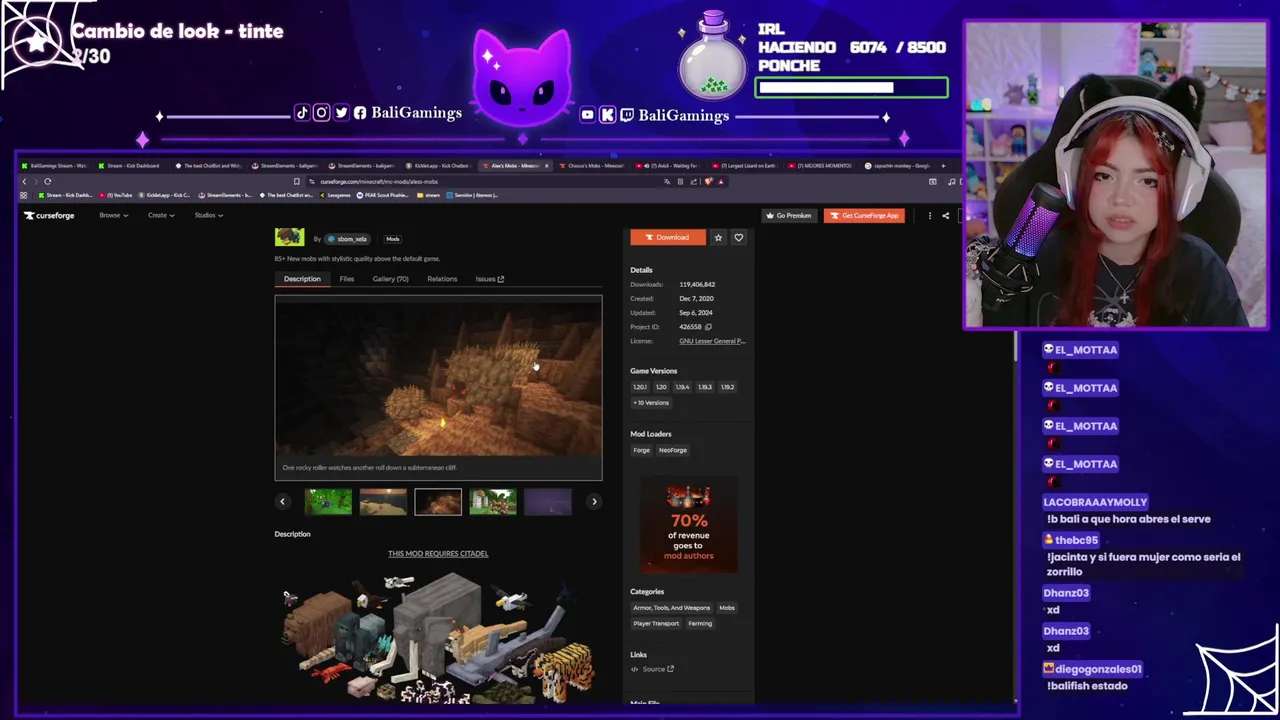Click the 1.20 game version tag
This screenshot has height=720, width=1280.
tap(661, 387)
